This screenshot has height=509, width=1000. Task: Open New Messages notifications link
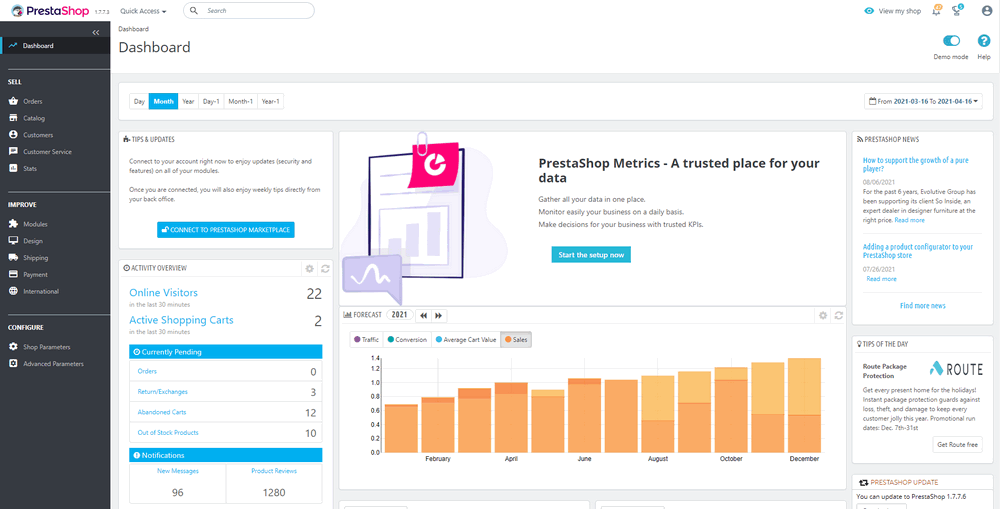tap(178, 471)
